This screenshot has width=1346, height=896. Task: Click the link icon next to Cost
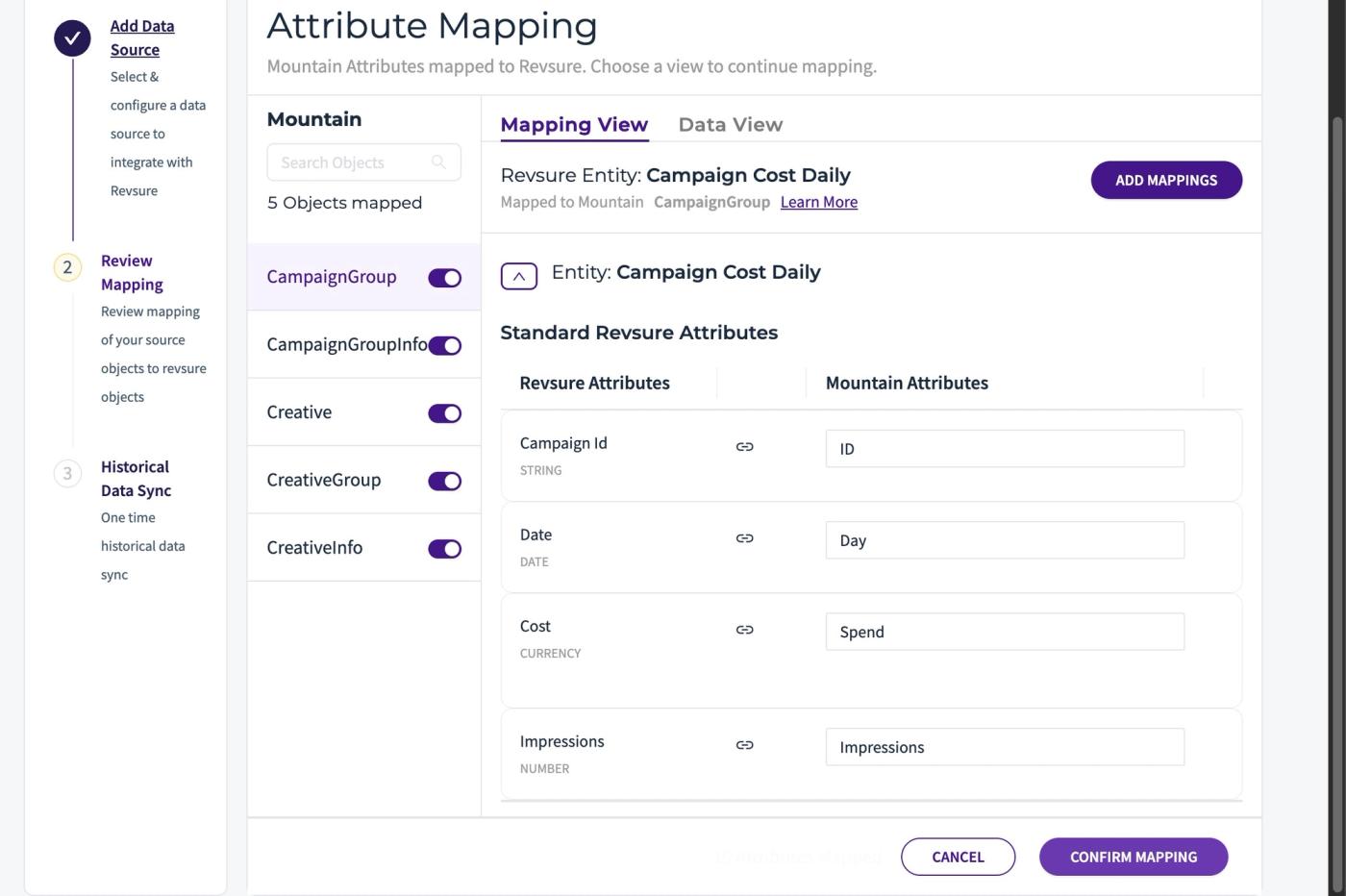click(744, 629)
